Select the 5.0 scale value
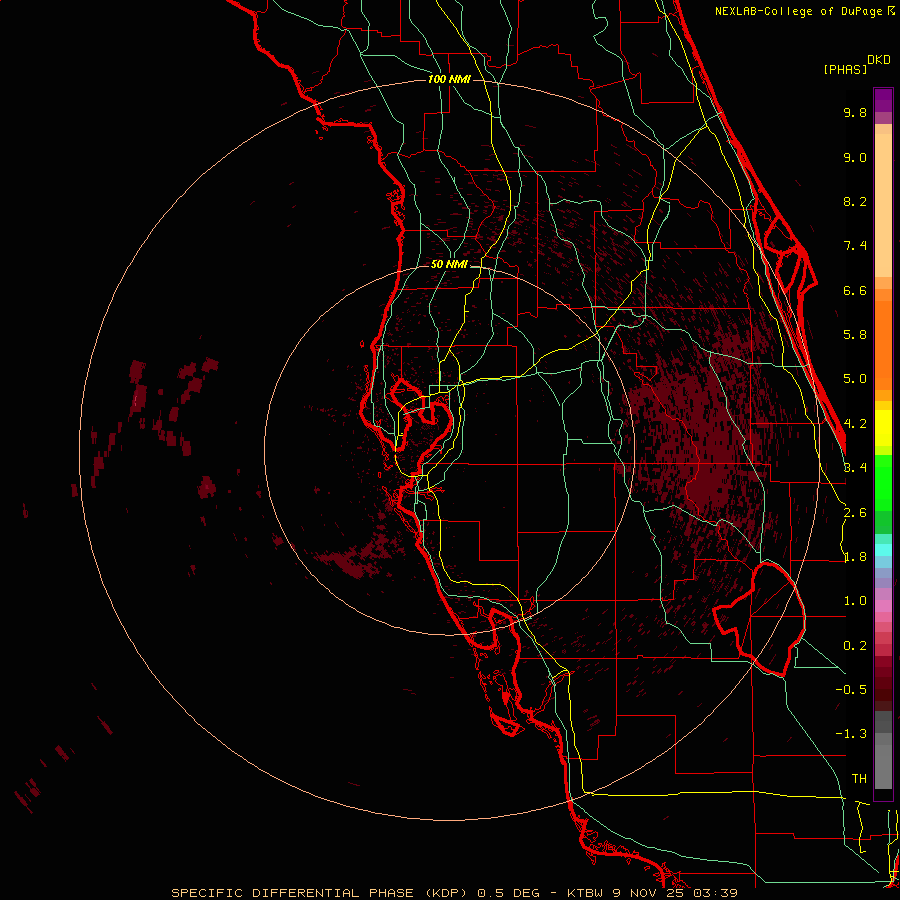The width and height of the screenshot is (900, 900). pos(855,379)
